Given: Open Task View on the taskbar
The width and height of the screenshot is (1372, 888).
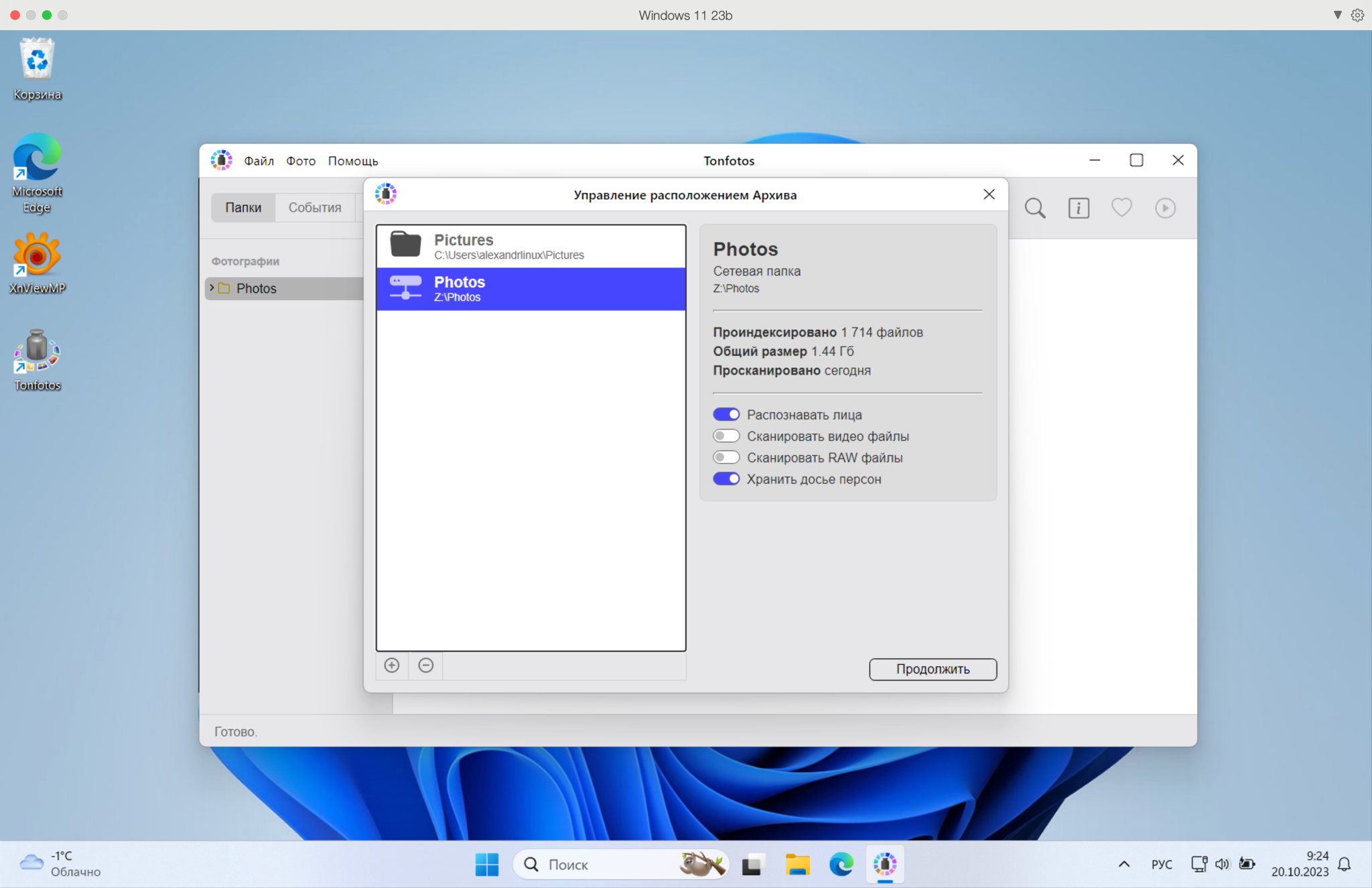Looking at the screenshot, I should [754, 865].
